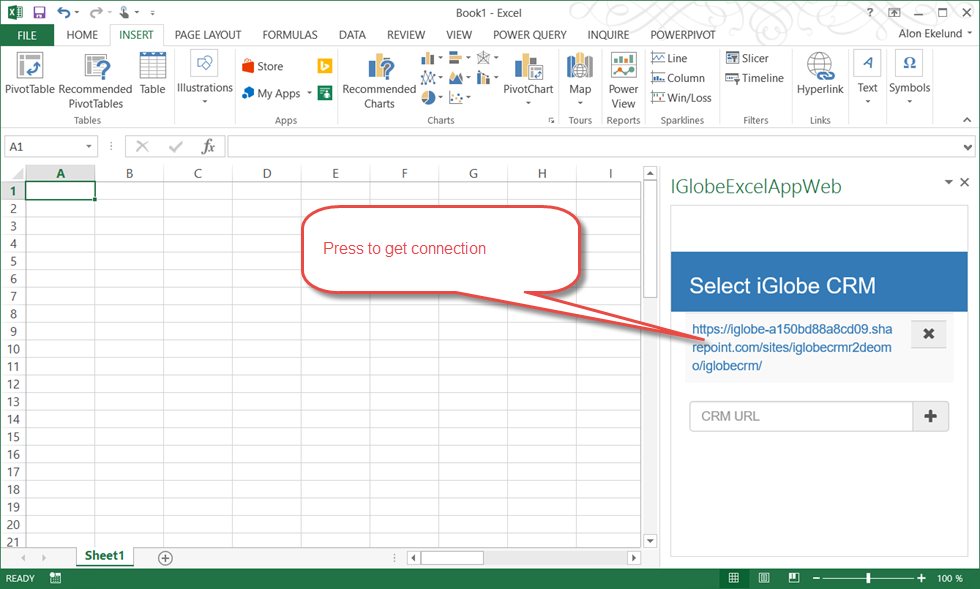The height and width of the screenshot is (589, 980).
Task: Insert a Slicer filter
Action: click(747, 58)
